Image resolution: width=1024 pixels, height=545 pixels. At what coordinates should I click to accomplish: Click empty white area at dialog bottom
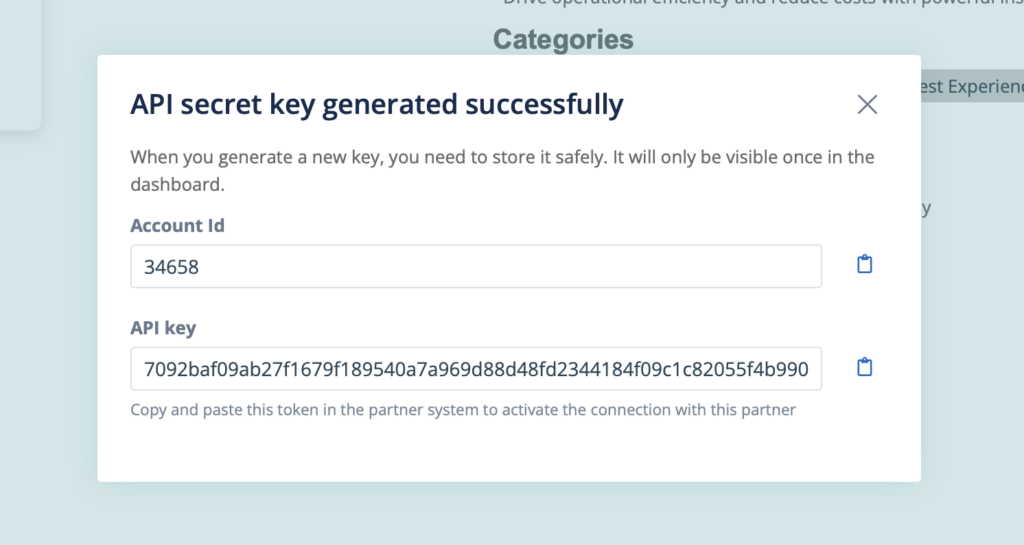pyautogui.click(x=509, y=452)
